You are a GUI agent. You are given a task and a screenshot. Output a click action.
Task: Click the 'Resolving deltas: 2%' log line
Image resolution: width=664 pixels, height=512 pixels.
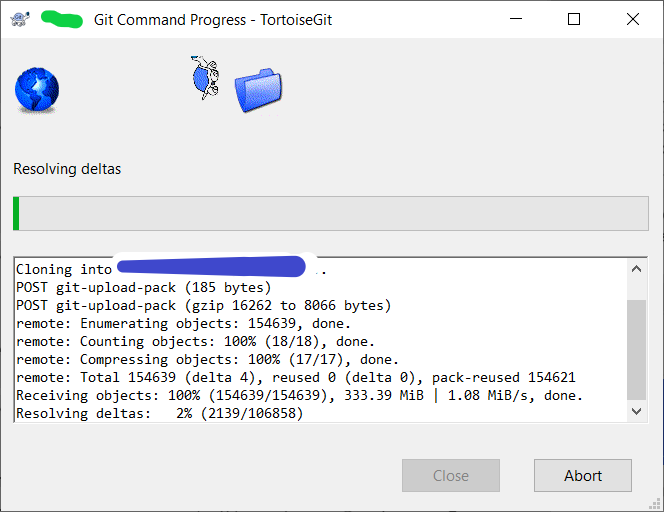pyautogui.click(x=160, y=413)
